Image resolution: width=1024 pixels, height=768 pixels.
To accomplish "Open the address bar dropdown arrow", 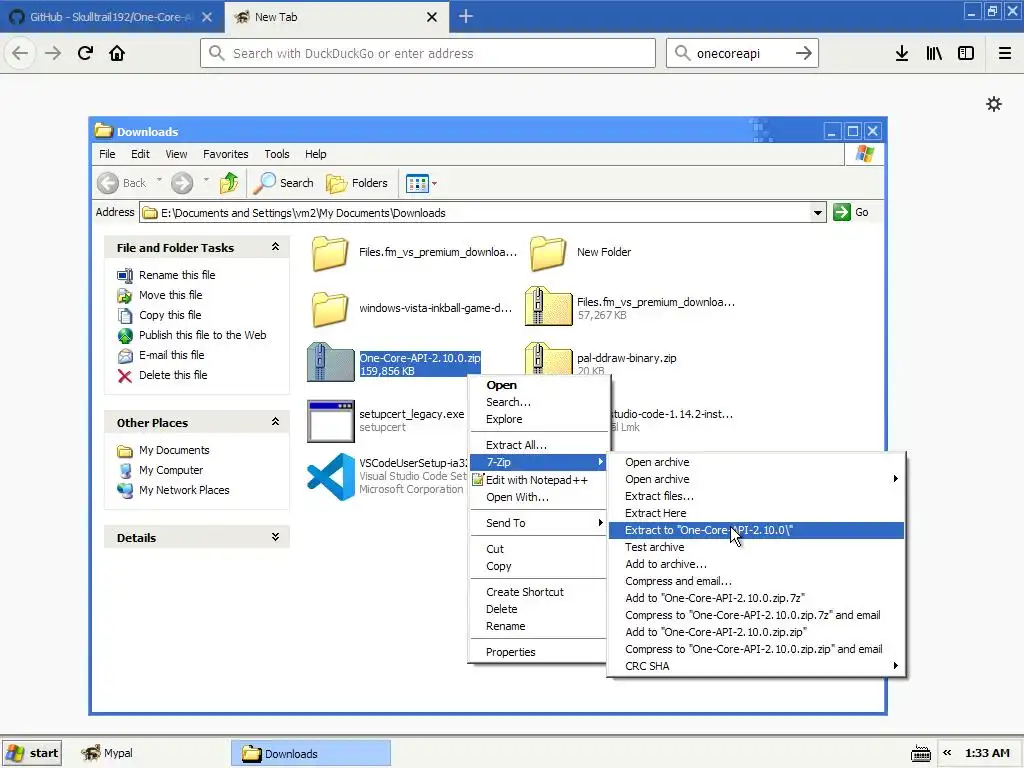I will 818,213.
